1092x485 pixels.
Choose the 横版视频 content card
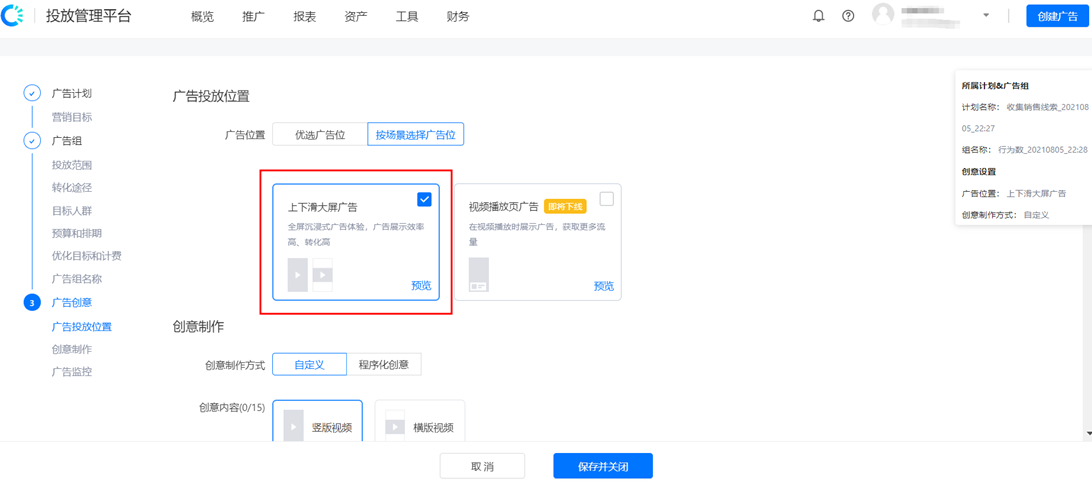click(x=420, y=421)
